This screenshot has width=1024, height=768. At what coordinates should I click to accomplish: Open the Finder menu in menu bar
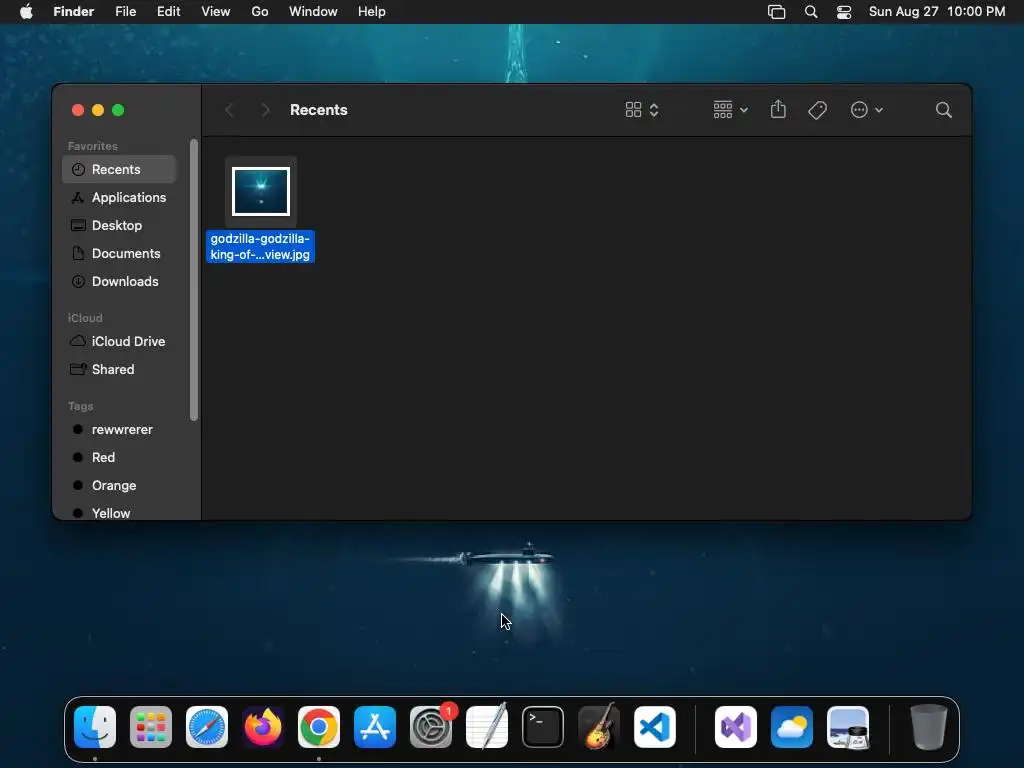(74, 12)
